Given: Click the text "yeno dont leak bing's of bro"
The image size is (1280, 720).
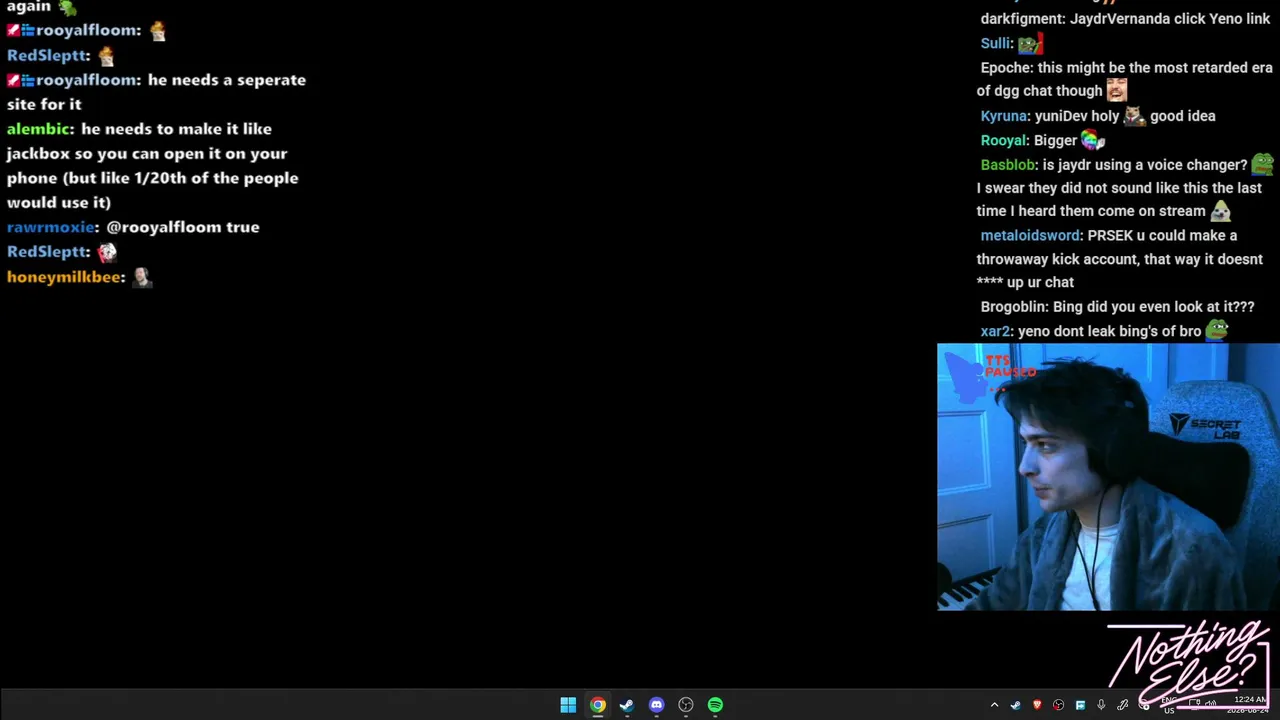Looking at the screenshot, I should point(1109,331).
